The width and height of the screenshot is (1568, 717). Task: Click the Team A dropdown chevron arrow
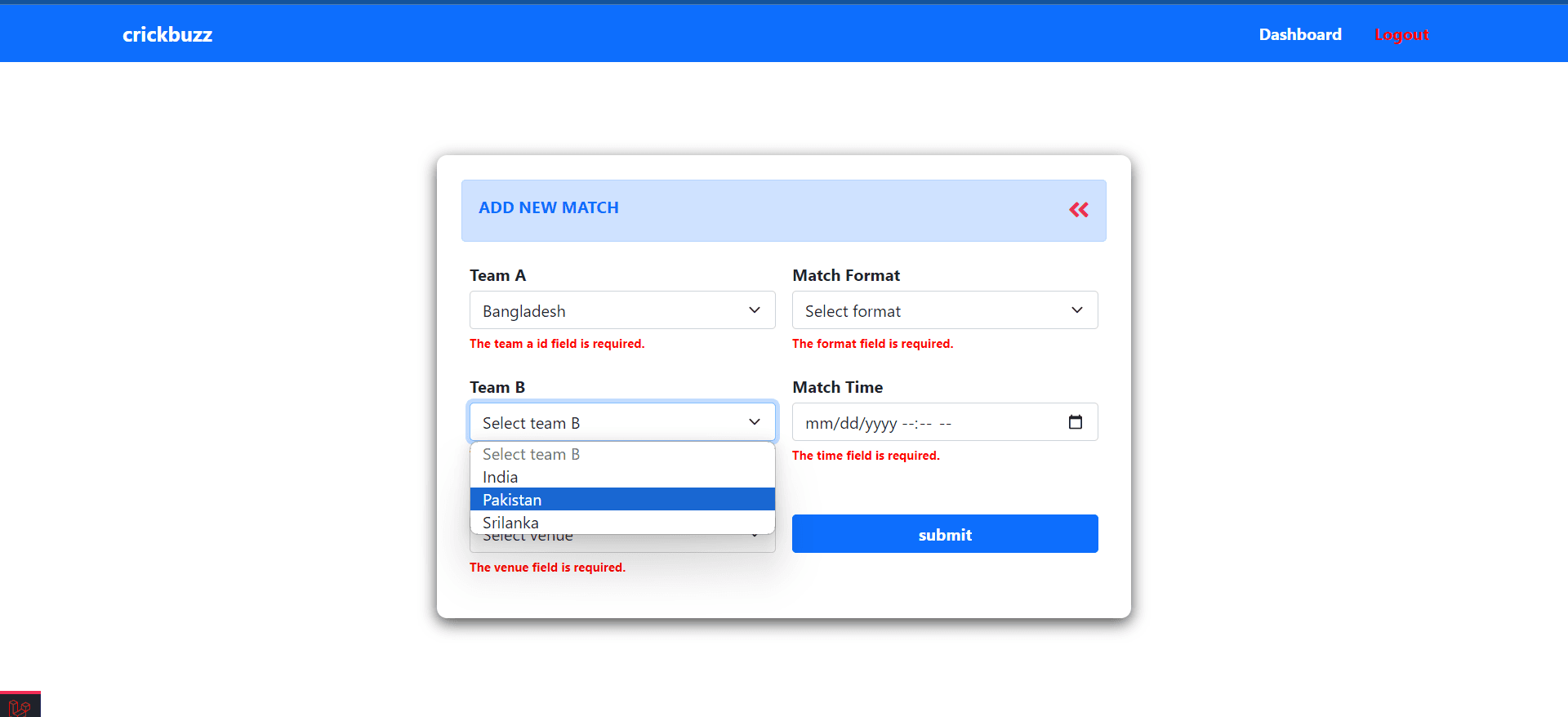(755, 310)
